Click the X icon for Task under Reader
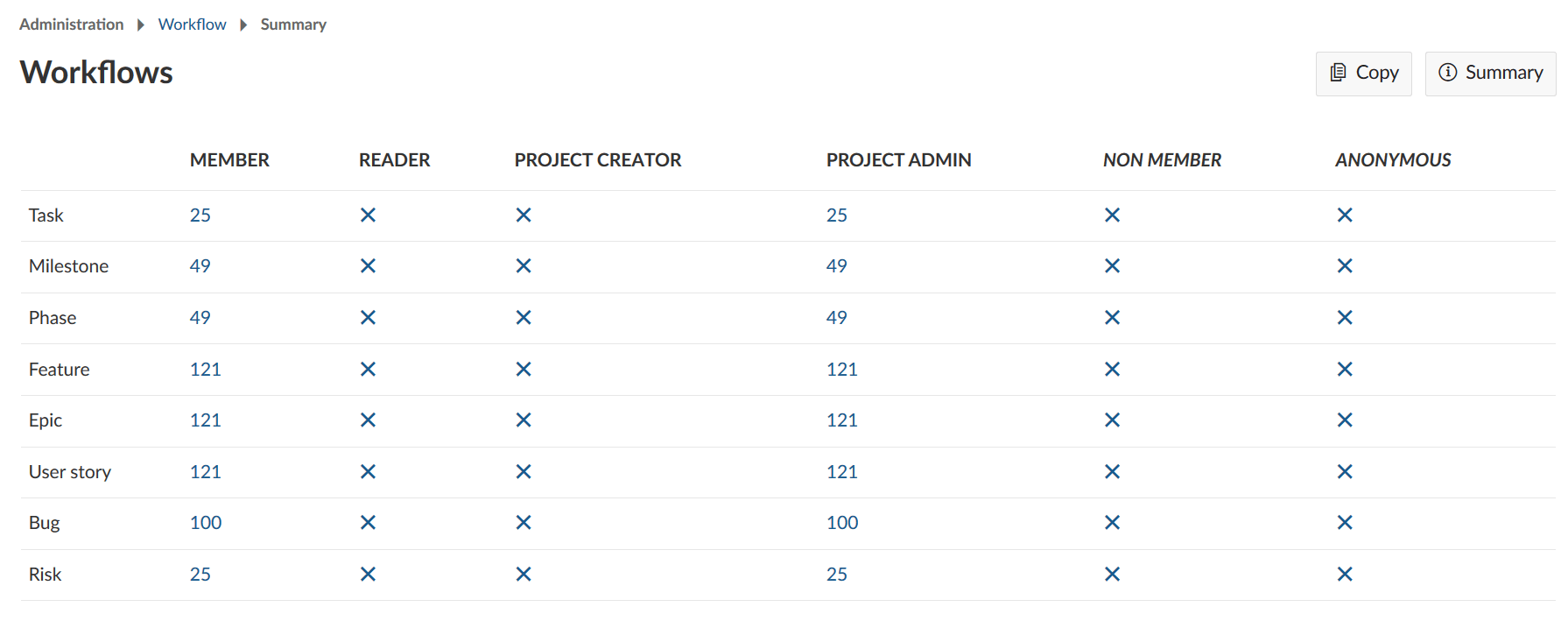 [x=368, y=215]
